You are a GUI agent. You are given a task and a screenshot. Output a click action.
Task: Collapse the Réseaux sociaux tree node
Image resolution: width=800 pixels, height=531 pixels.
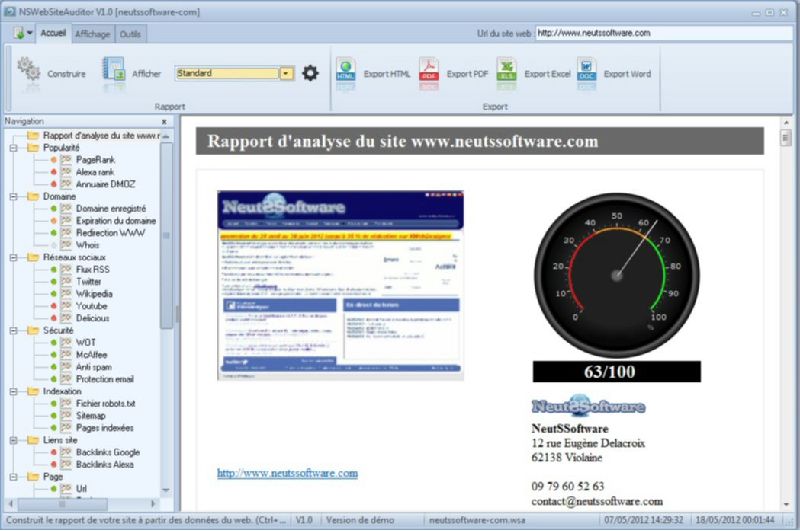pos(14,257)
